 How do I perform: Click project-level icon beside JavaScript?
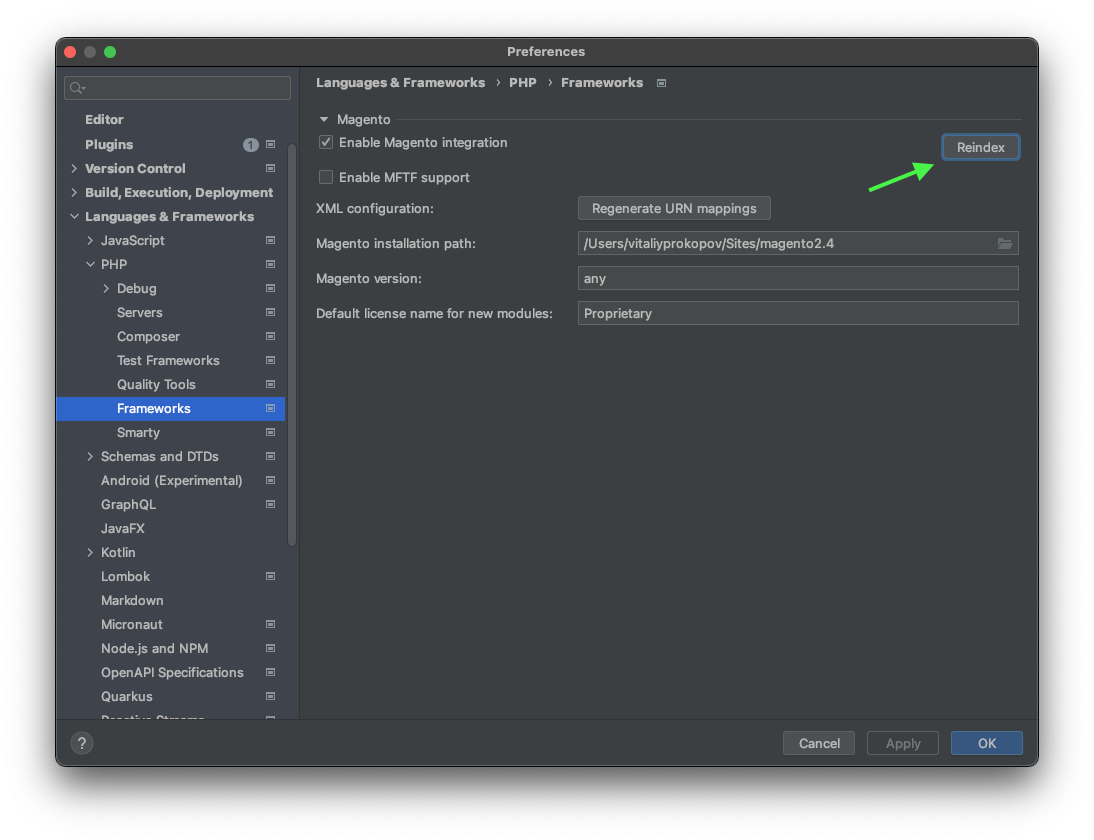tap(271, 240)
